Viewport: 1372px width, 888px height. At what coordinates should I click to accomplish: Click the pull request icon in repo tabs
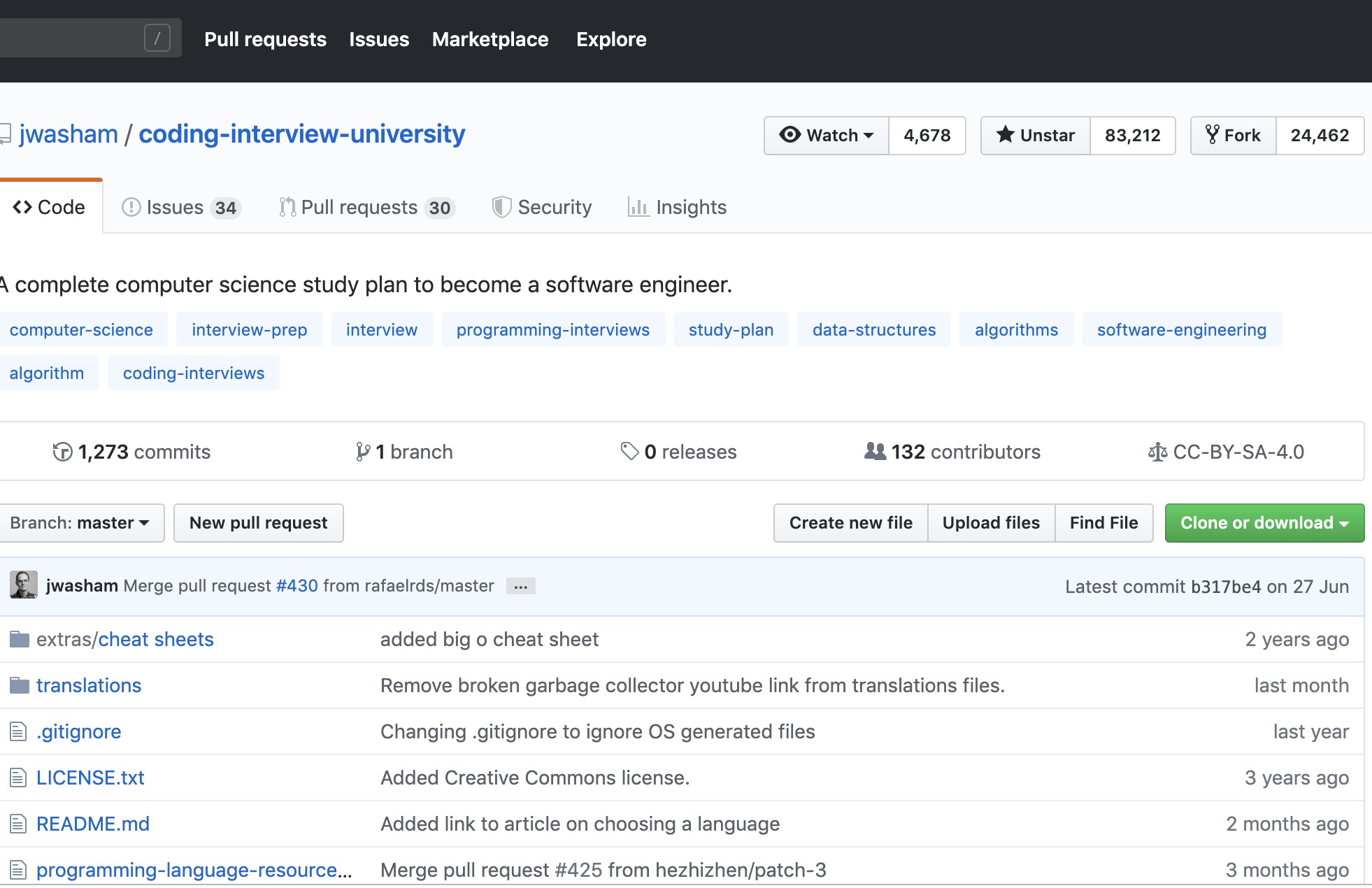[287, 207]
